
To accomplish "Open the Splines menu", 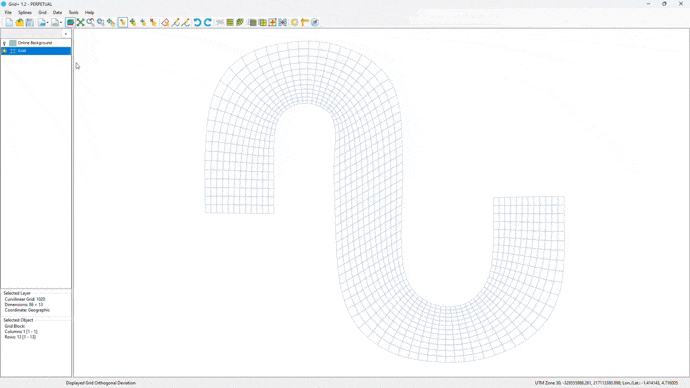I will click(25, 12).
